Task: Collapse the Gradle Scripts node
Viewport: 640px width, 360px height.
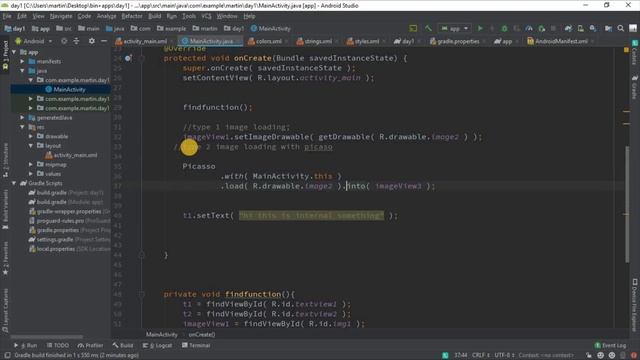Action: click(15, 183)
